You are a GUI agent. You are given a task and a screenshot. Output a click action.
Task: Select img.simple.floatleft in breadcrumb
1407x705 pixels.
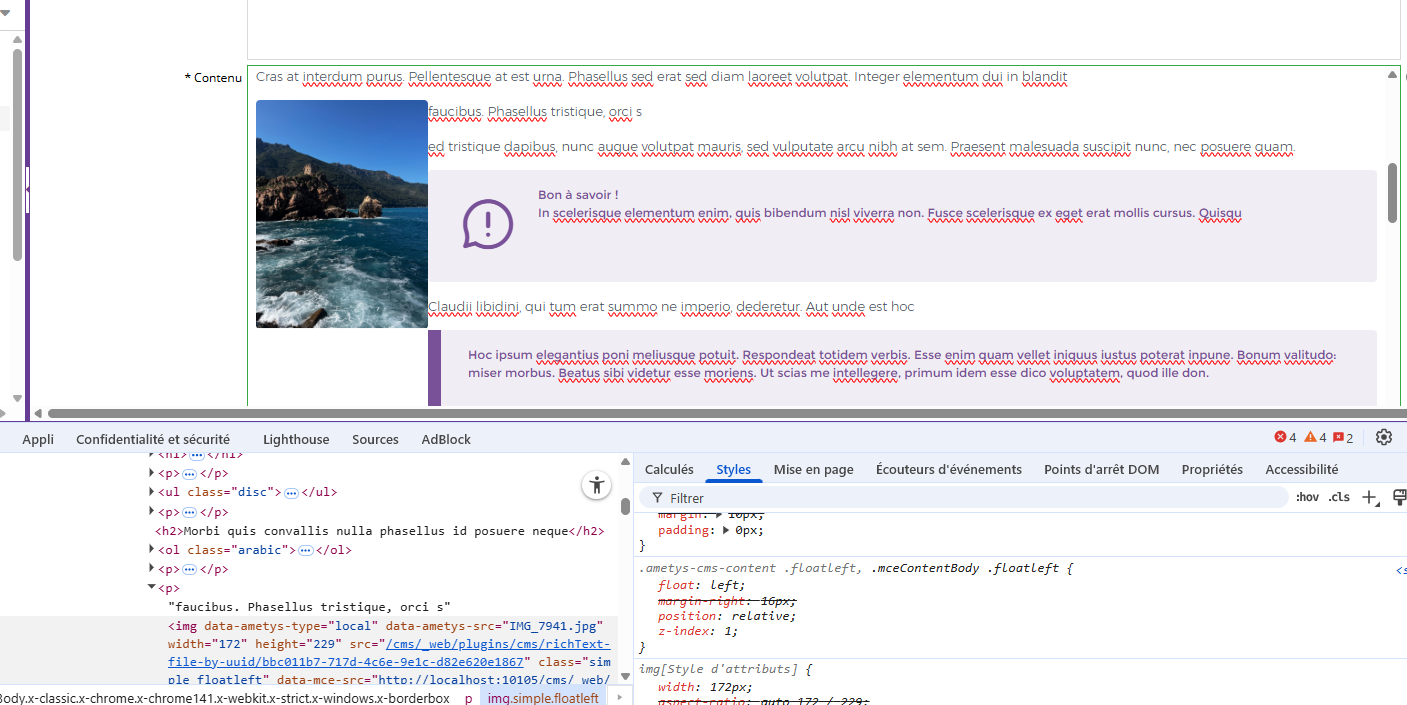coord(543,698)
